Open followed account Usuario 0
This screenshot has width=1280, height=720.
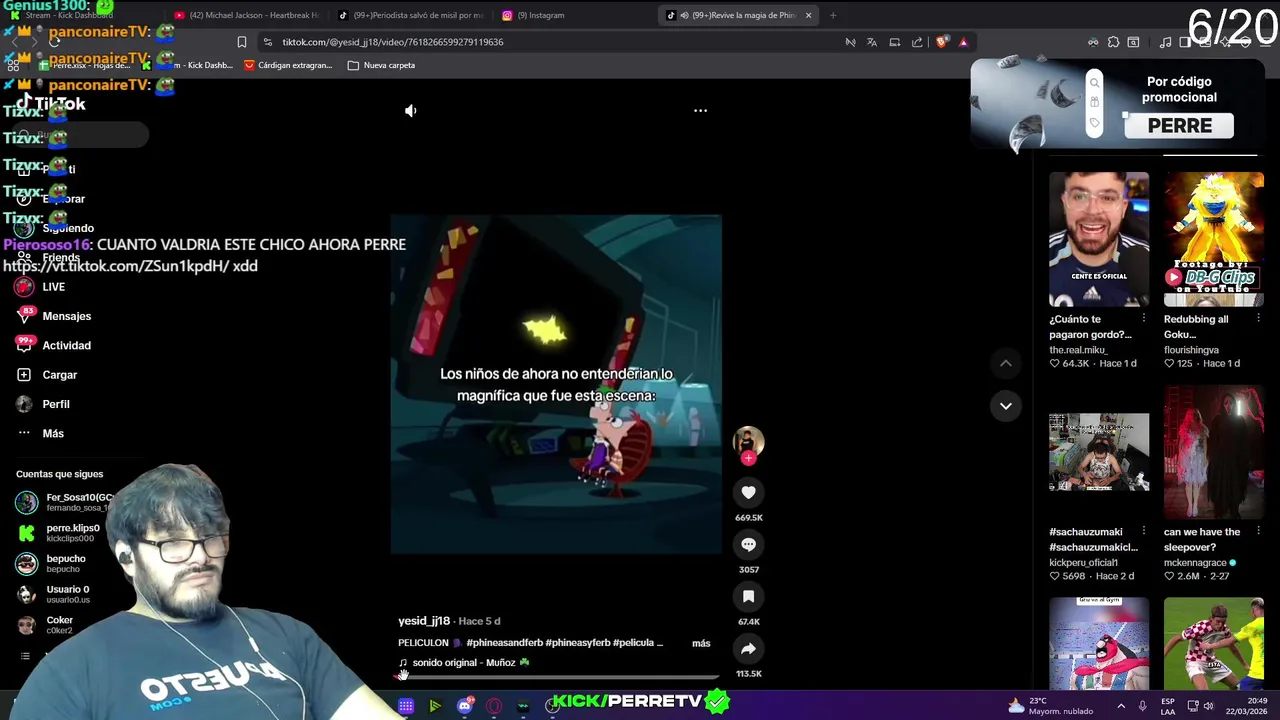click(x=54, y=594)
